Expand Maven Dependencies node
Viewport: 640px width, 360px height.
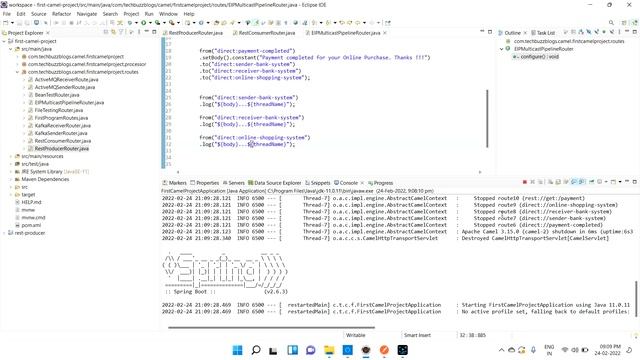[11, 179]
